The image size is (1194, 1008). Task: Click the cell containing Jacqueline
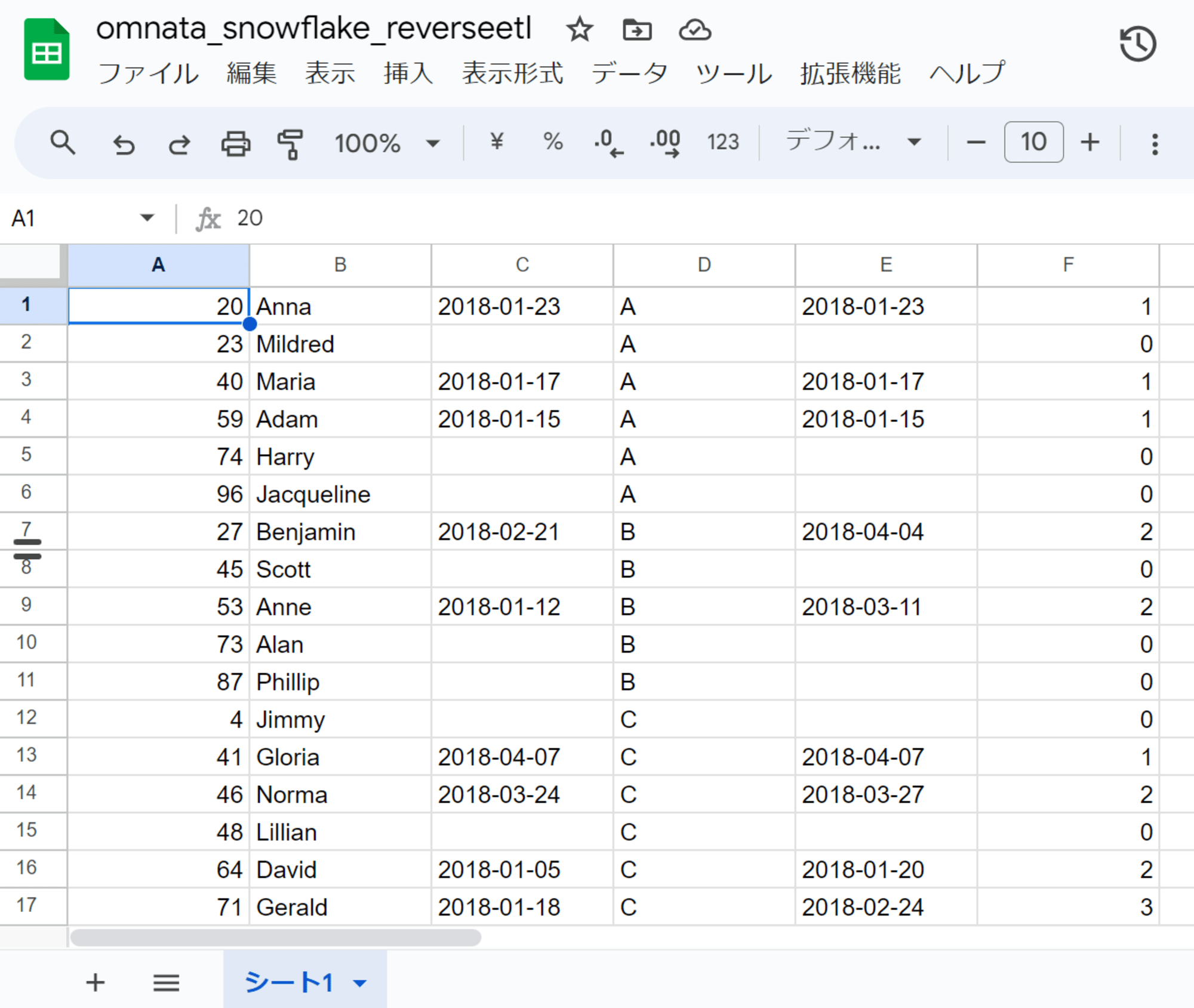pyautogui.click(x=340, y=494)
